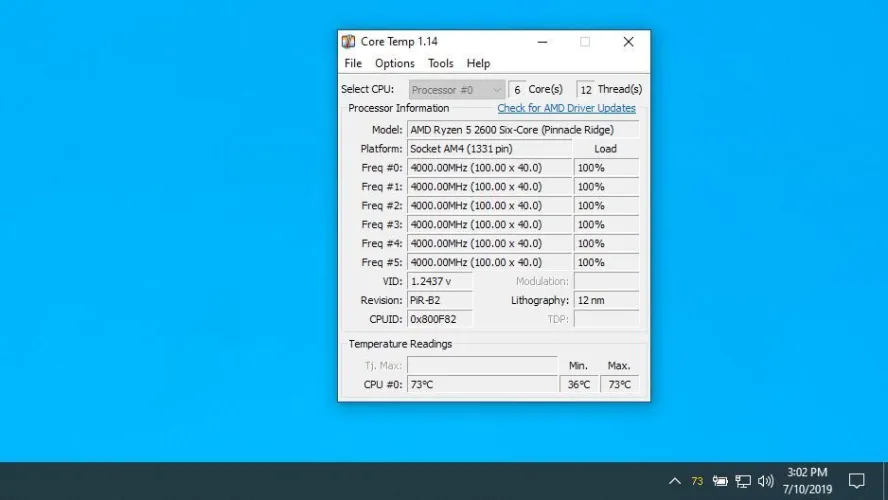Open the Action Center notification icon
This screenshot has width=888, height=500.
856,481
